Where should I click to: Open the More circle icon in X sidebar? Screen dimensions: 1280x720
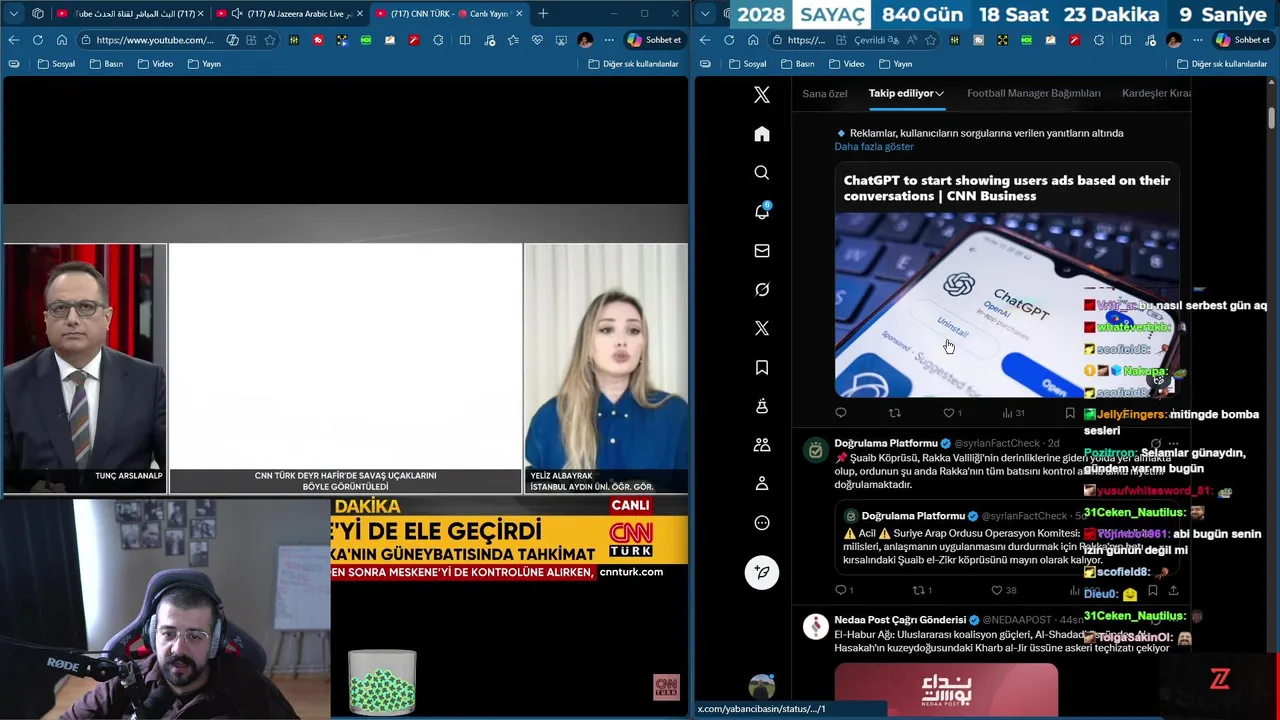point(762,523)
